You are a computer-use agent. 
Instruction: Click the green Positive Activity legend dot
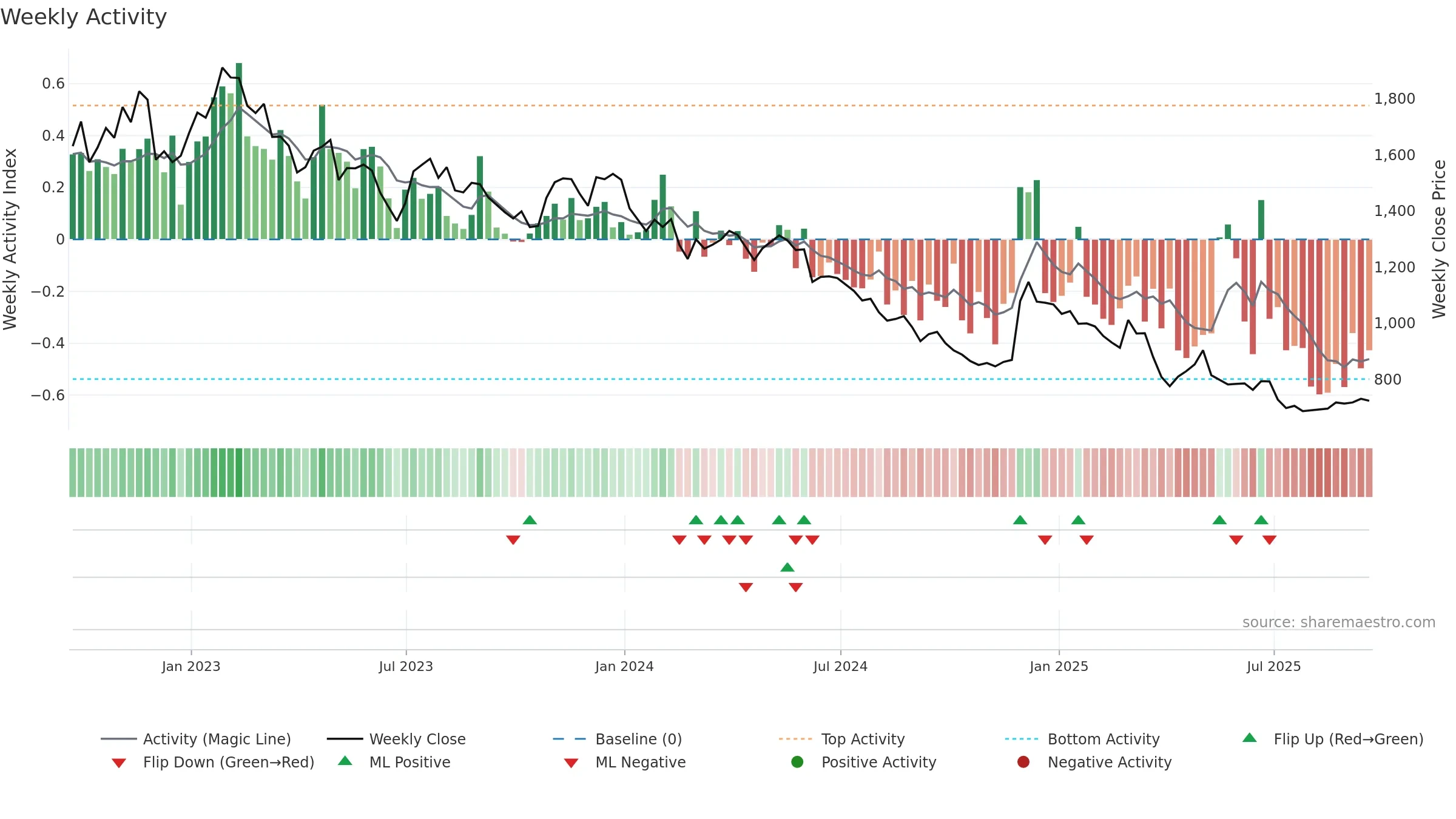tap(797, 762)
